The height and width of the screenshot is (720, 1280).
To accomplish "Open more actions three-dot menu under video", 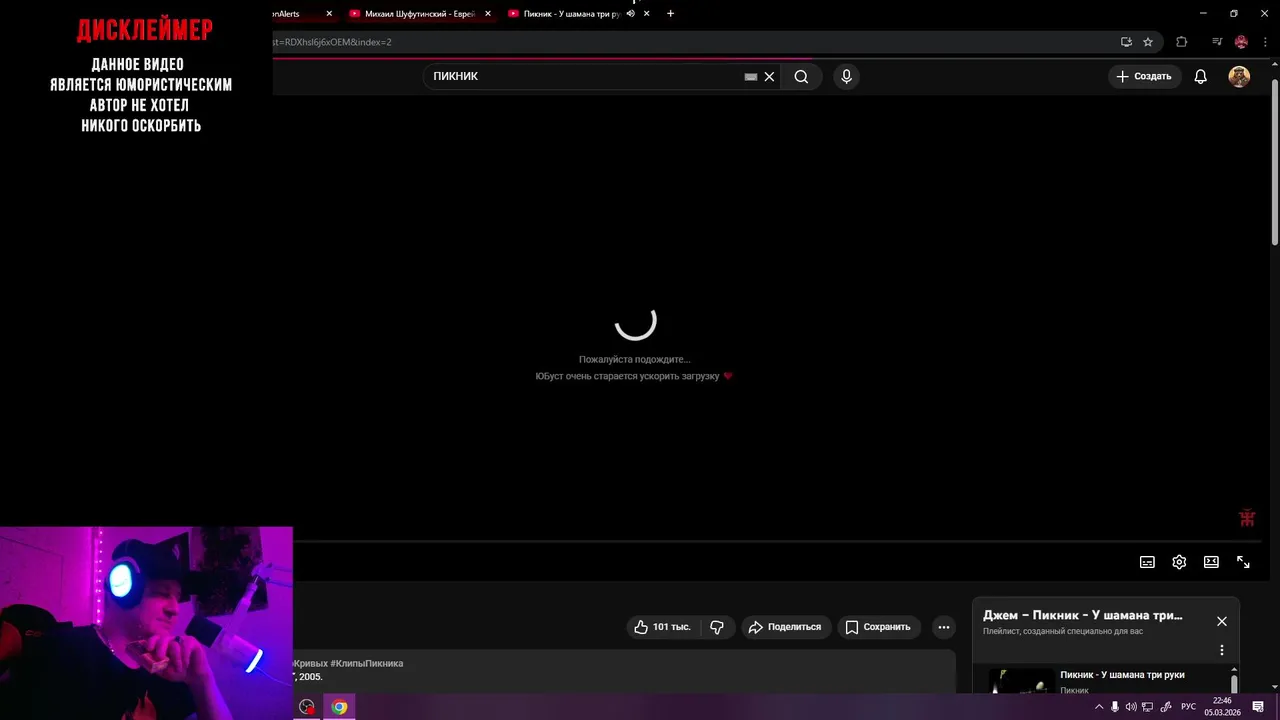I will [x=943, y=627].
